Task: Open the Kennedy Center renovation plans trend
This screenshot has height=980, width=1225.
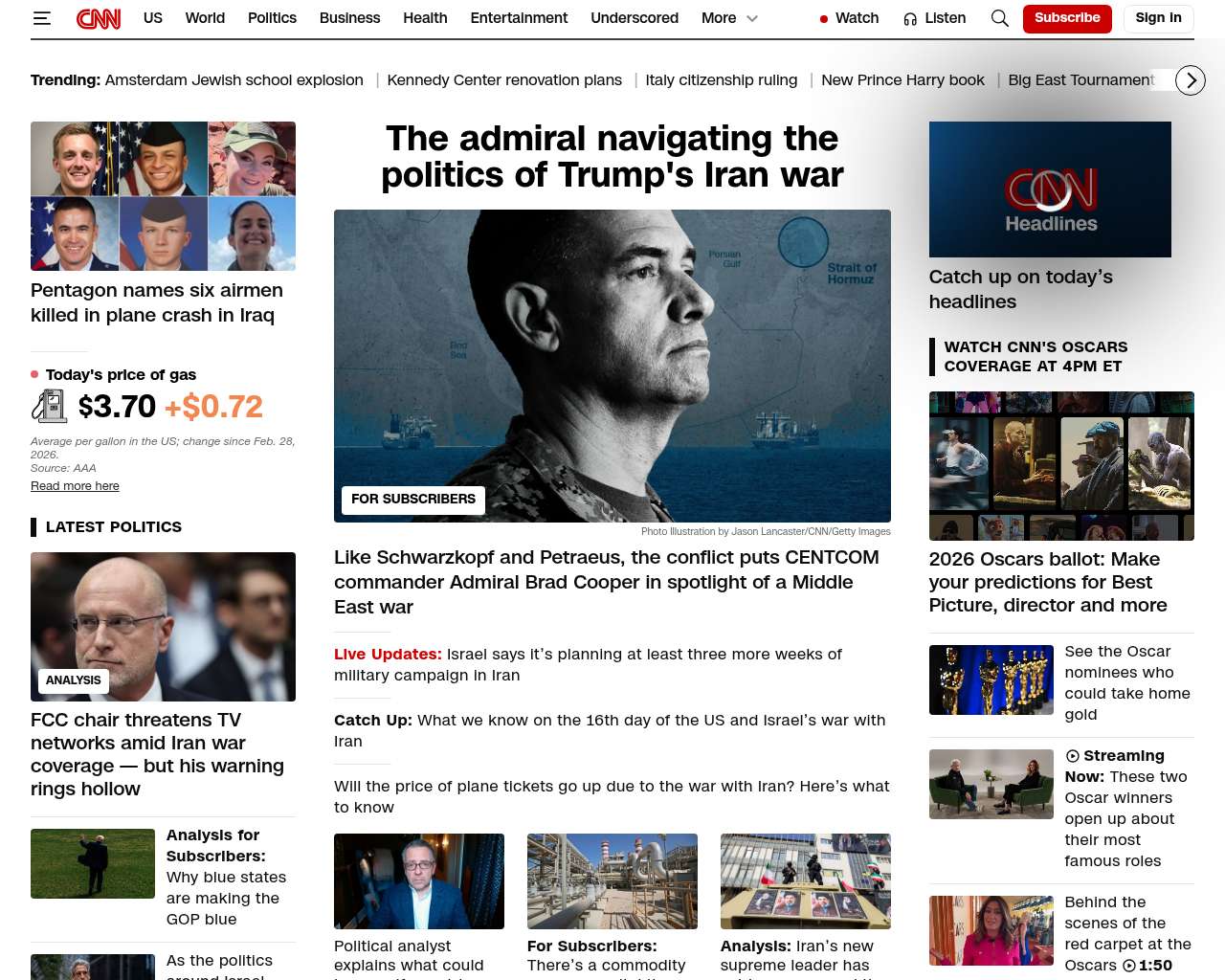Action: 504,80
